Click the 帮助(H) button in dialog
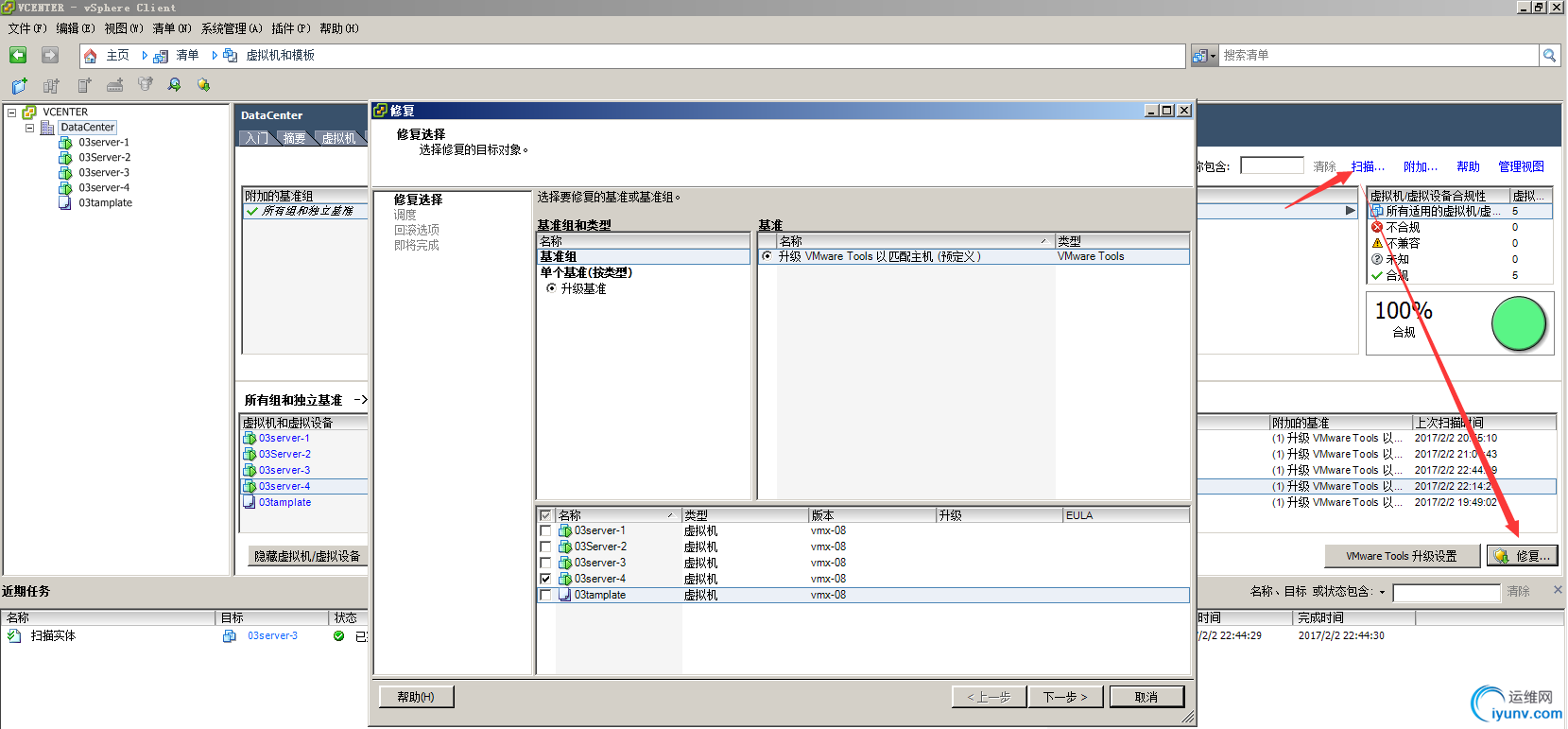This screenshot has width=1568, height=729. coord(416,698)
